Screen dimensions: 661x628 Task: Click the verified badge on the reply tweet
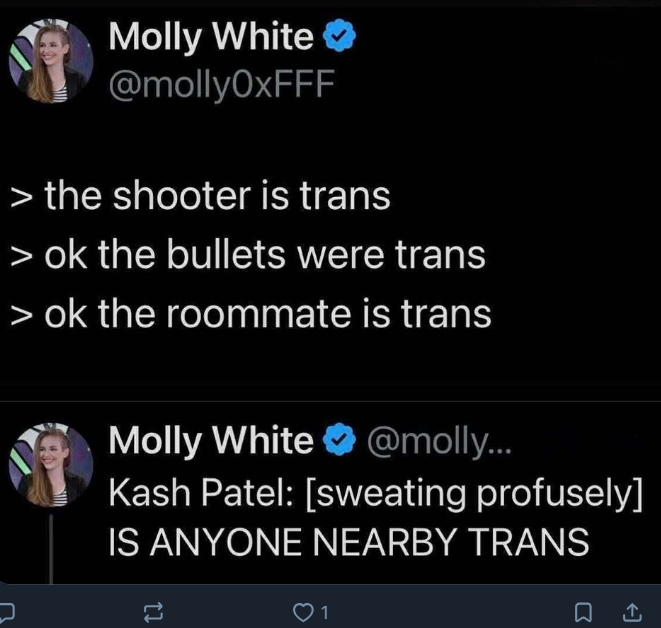[x=339, y=440]
